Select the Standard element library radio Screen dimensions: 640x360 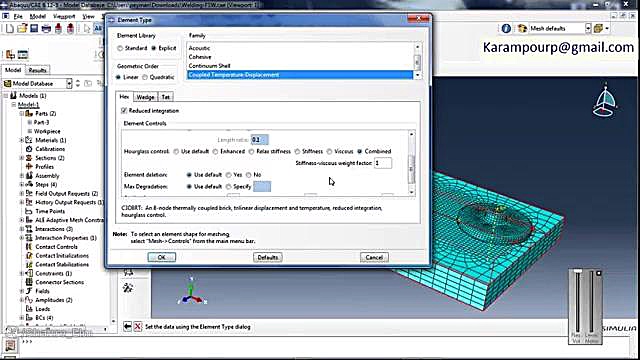point(120,48)
